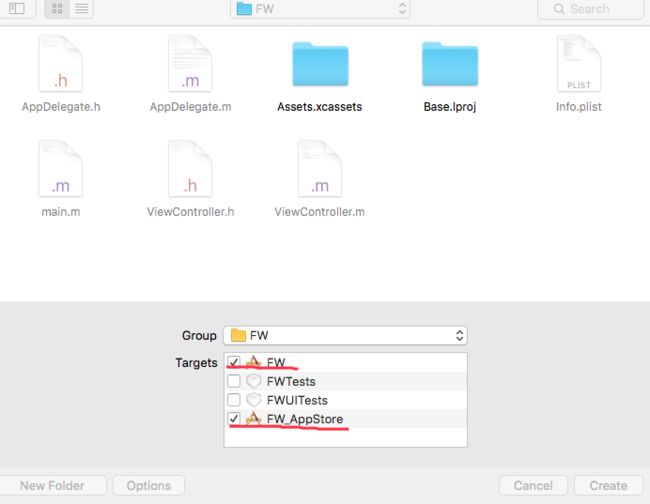Click the FWTests target shield icon
Viewport: 650px width, 504px height.
coord(253,381)
